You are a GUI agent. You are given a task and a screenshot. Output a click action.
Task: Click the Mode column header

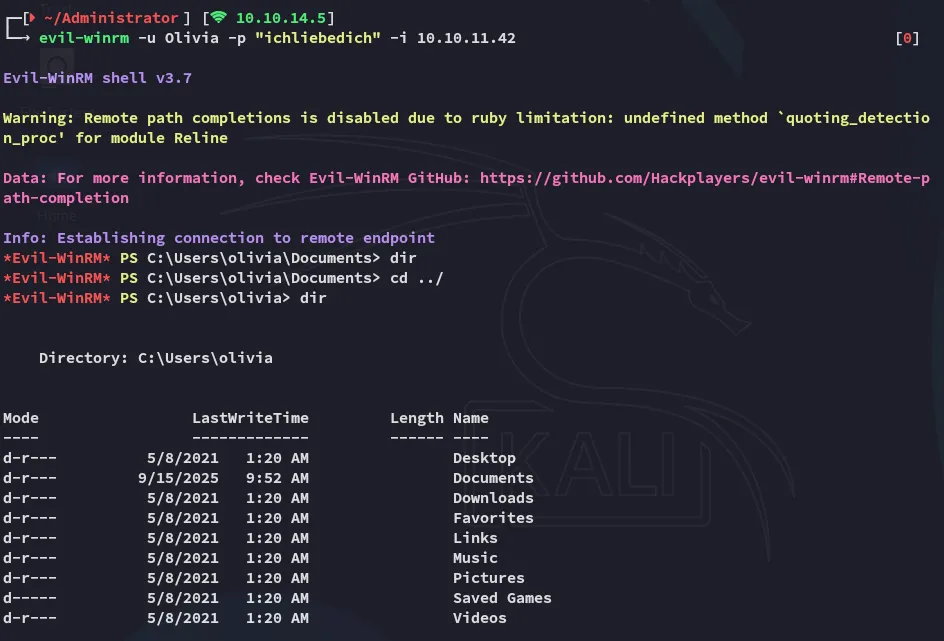pos(21,418)
